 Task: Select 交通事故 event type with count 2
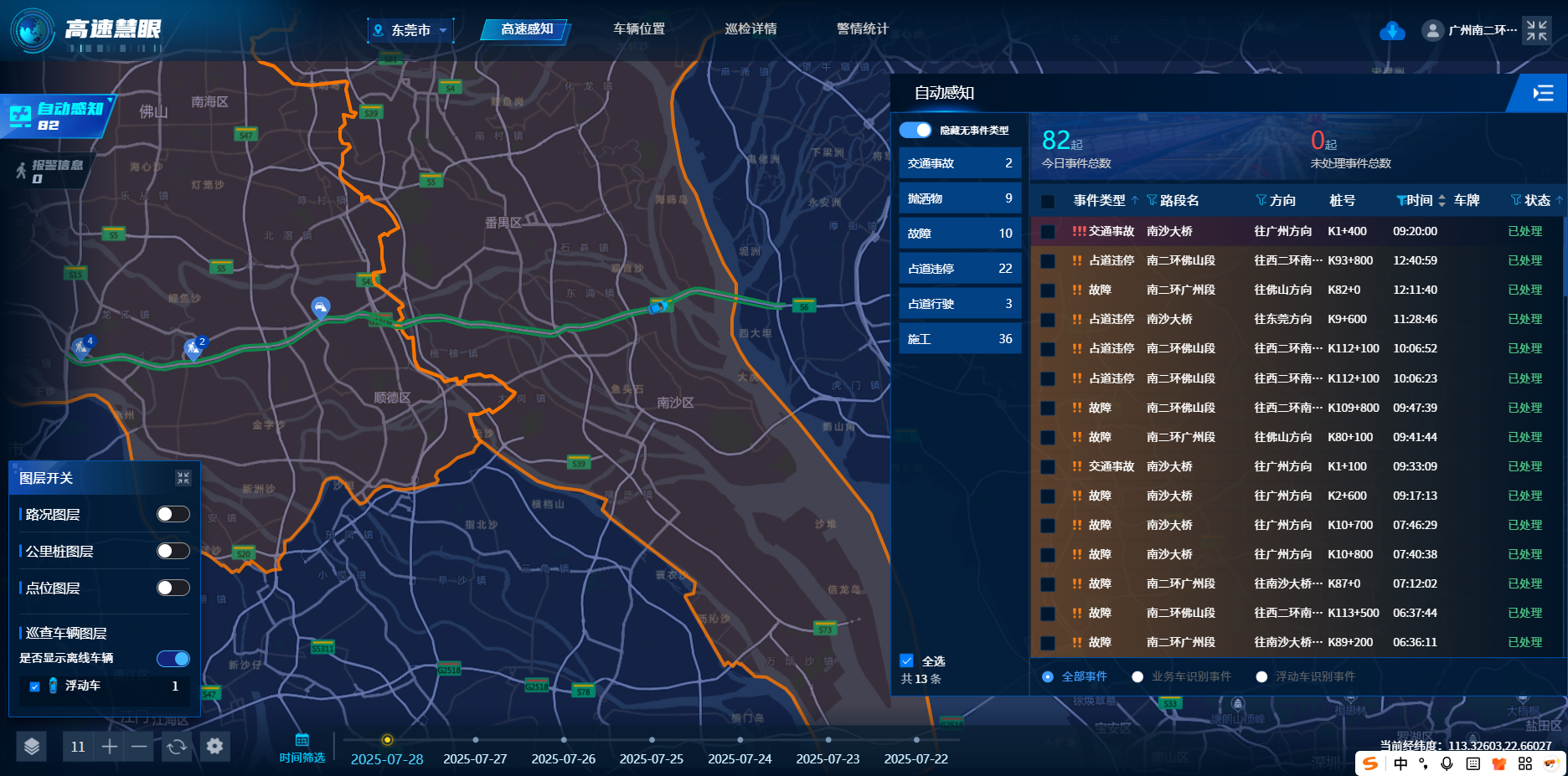coord(960,163)
